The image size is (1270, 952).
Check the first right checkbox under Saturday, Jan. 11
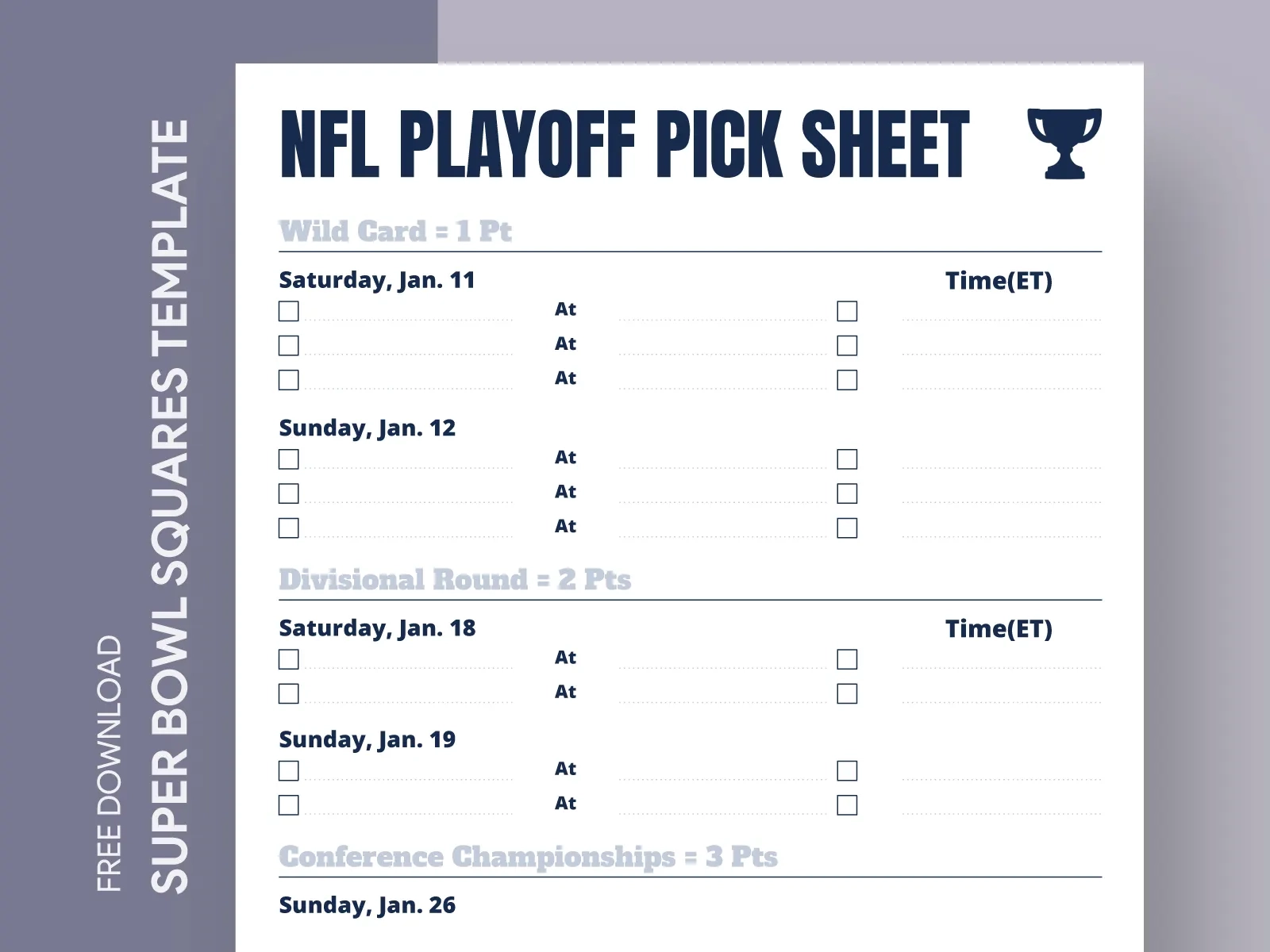847,311
